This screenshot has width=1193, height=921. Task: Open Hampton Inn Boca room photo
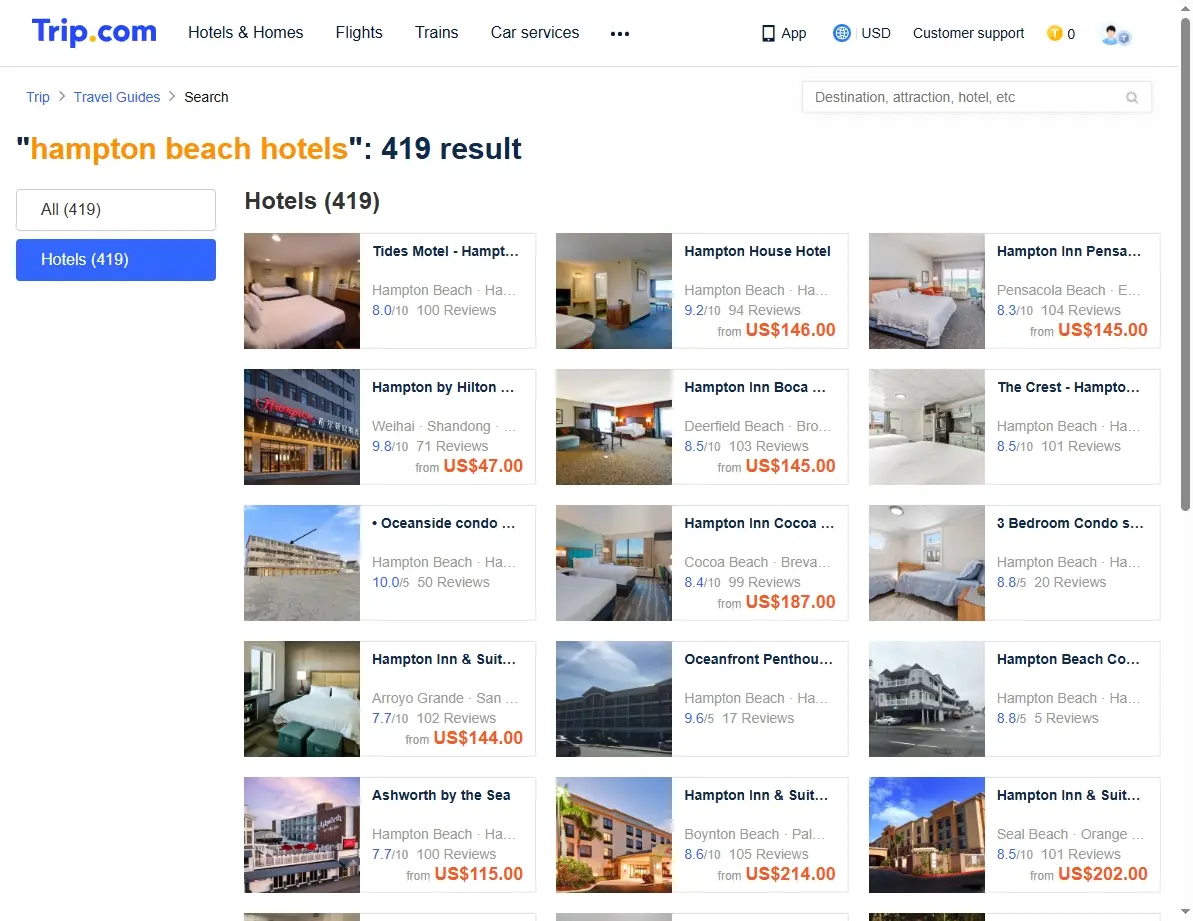(x=614, y=427)
